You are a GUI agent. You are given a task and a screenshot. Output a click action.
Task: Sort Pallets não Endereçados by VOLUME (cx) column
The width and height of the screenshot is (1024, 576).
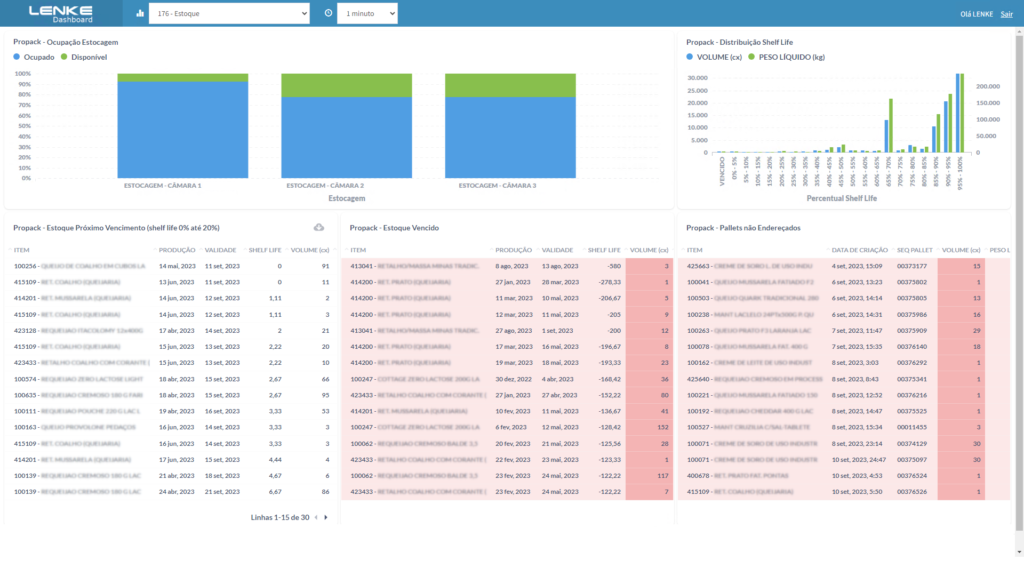pyautogui.click(x=961, y=250)
